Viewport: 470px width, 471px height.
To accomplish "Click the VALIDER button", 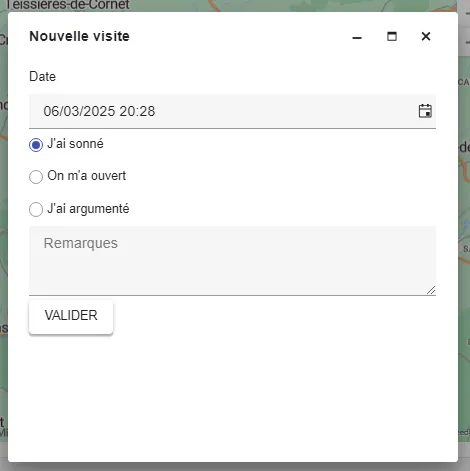I will click(71, 316).
